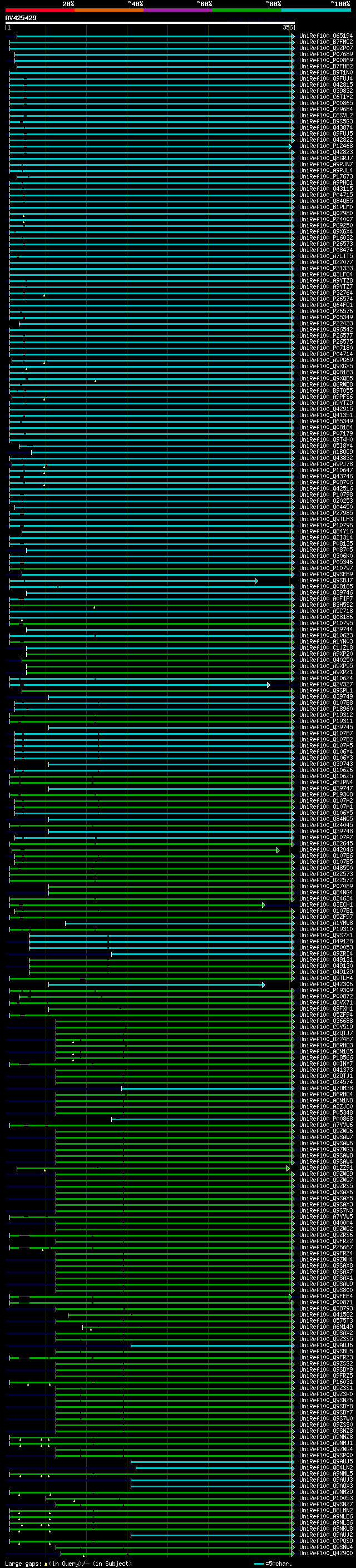Select hit UniRef100_Q9SPL1
356x1568 pixels.
pos(326,691)
